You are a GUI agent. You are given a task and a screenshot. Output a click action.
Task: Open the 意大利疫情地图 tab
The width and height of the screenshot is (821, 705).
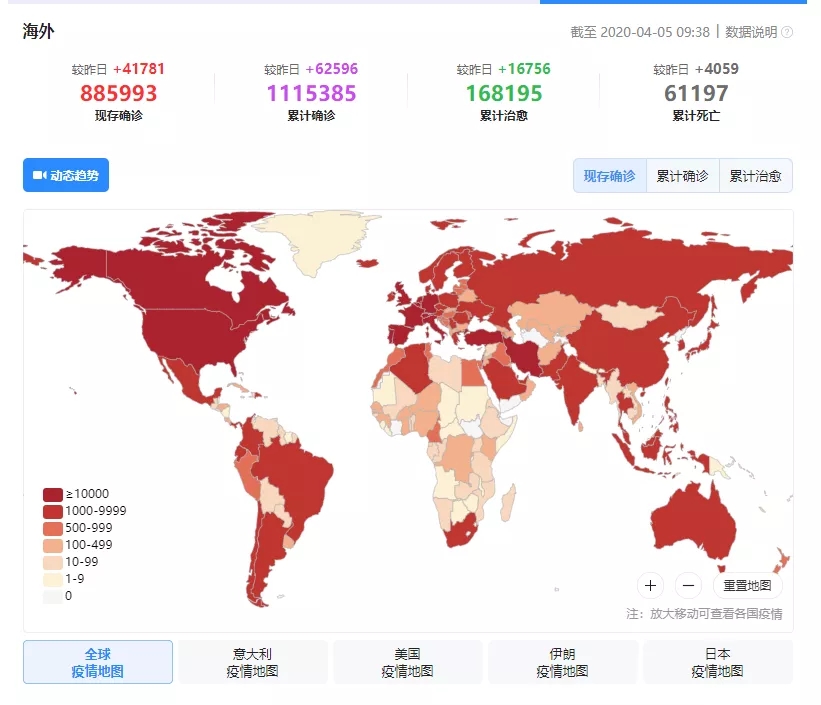click(x=252, y=662)
